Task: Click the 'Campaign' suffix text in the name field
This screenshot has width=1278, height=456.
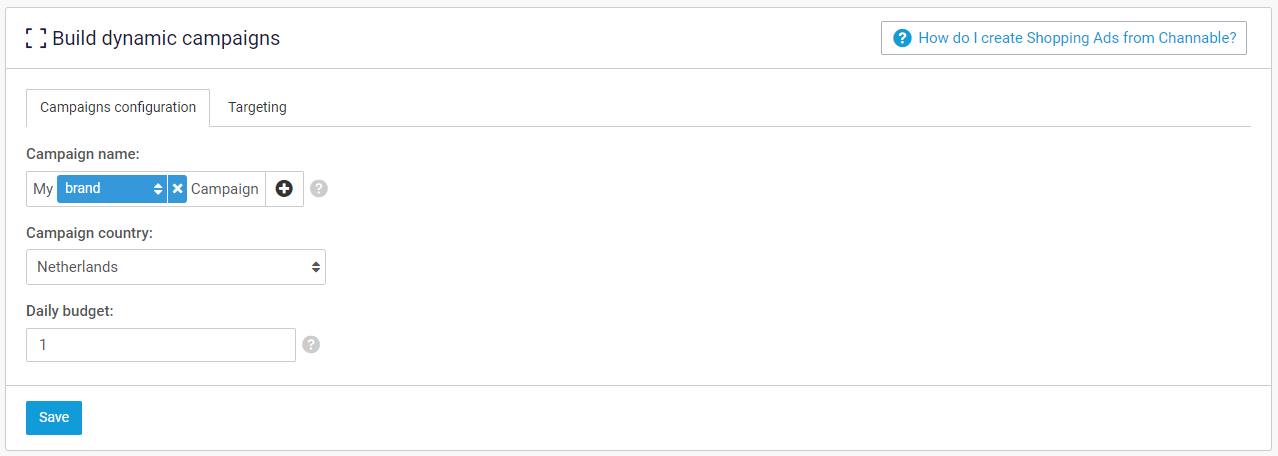Action: click(225, 189)
